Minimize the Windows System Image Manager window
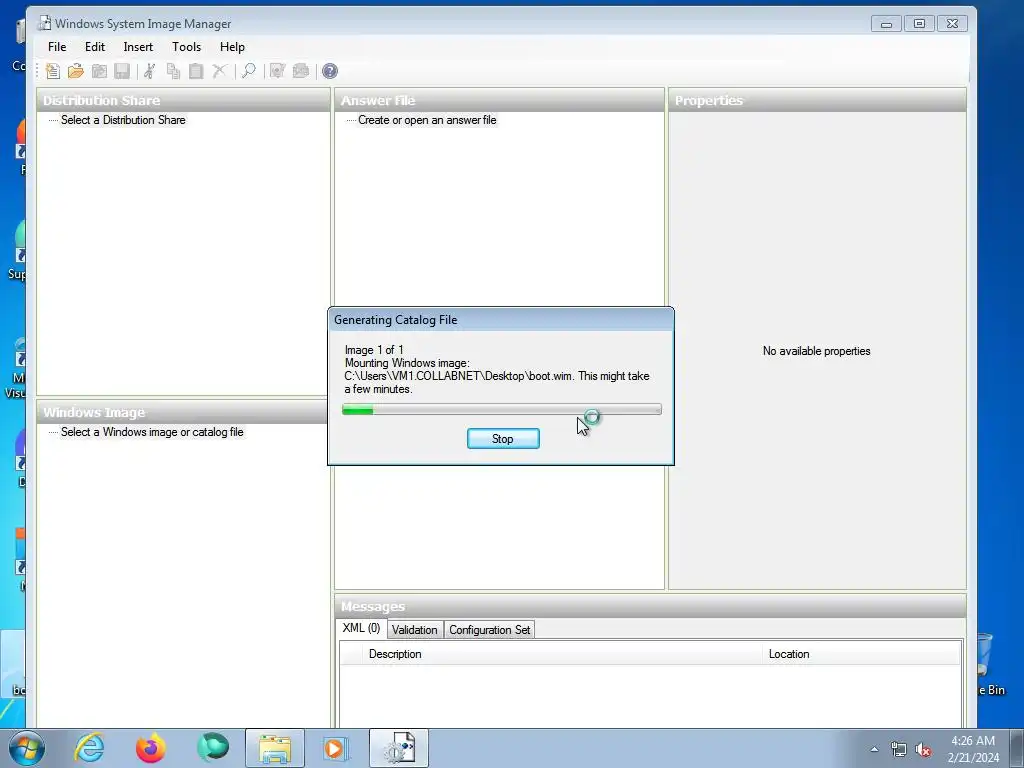 [x=886, y=24]
